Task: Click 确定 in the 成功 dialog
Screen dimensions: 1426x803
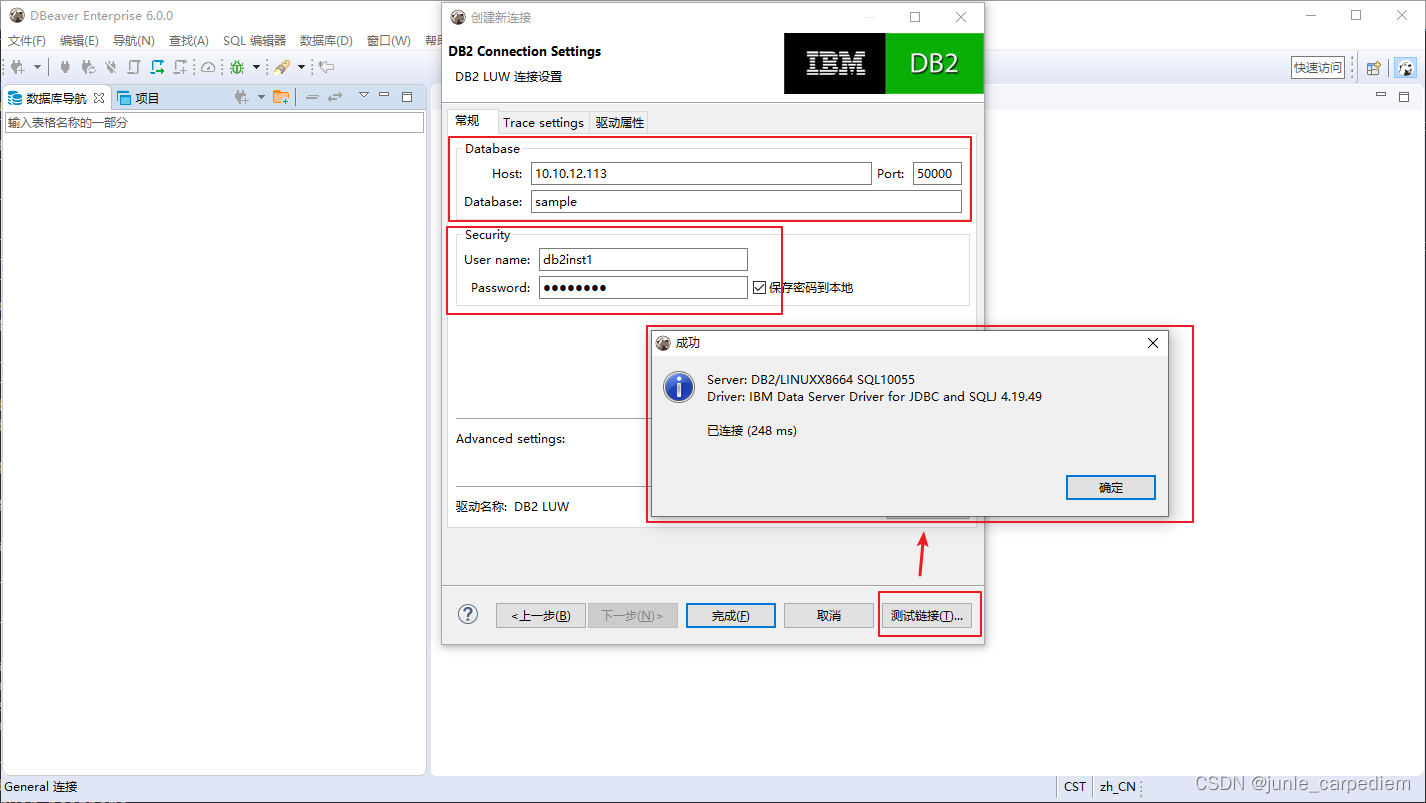Action: (x=1111, y=487)
